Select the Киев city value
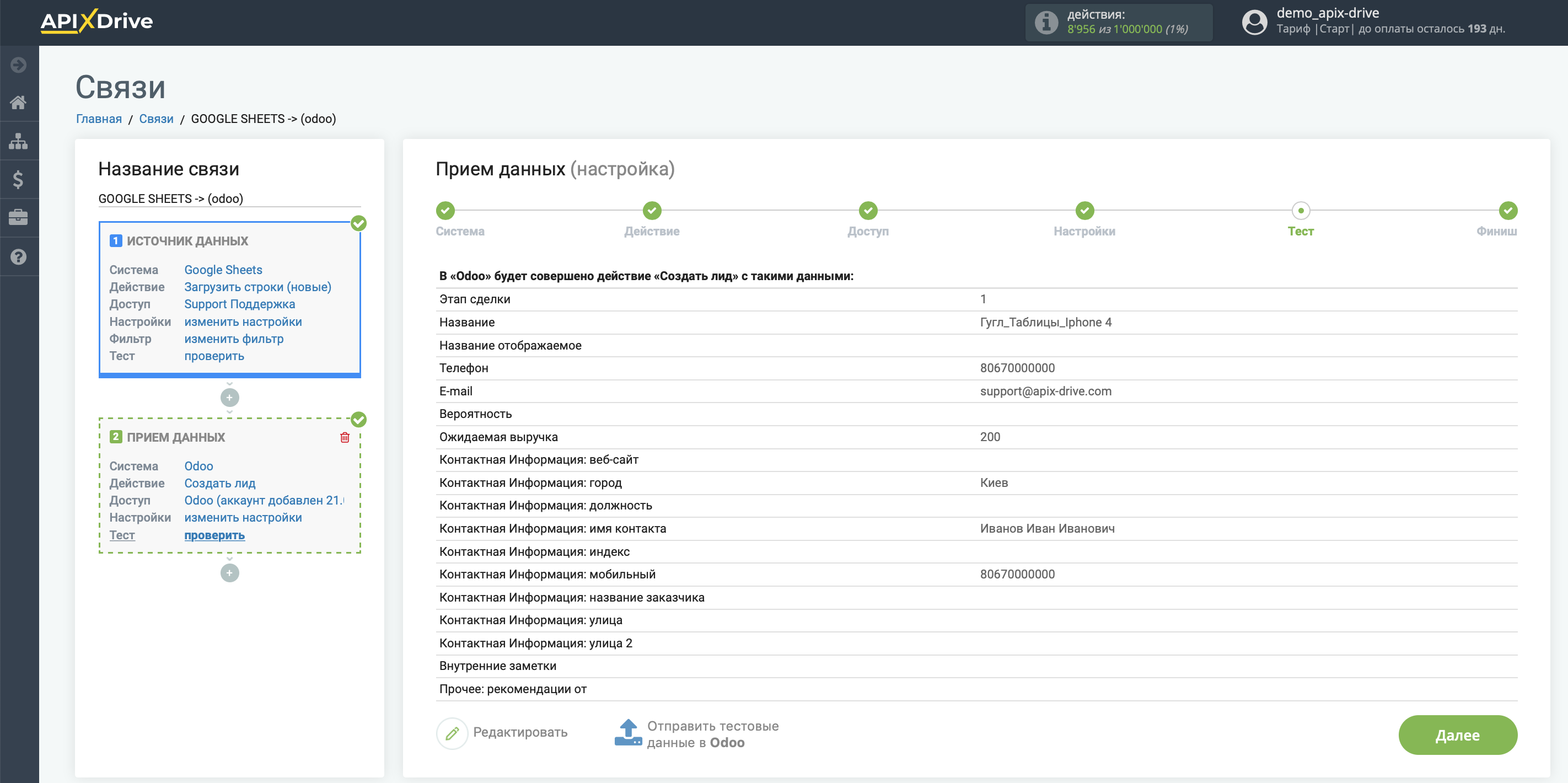The image size is (1568, 783). pyautogui.click(x=994, y=483)
